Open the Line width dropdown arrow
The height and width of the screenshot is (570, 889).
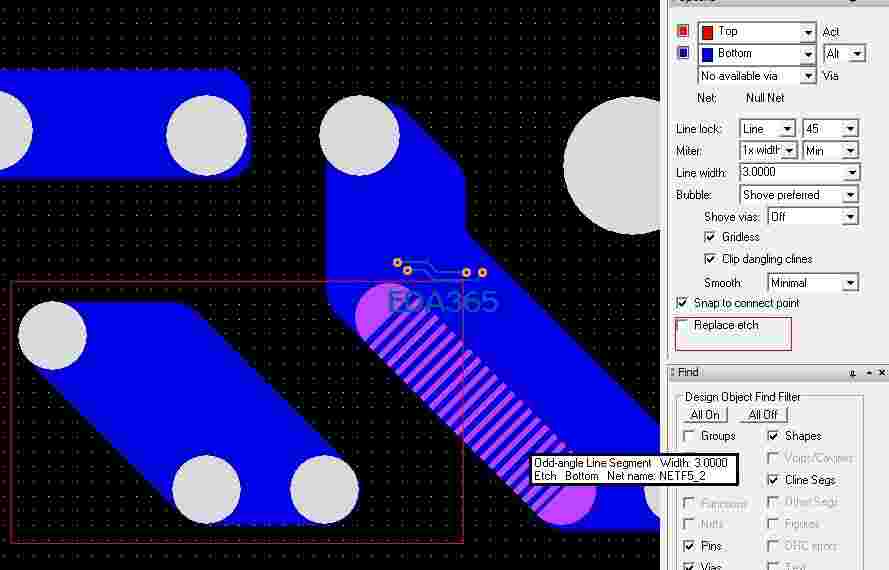pyautogui.click(x=852, y=172)
